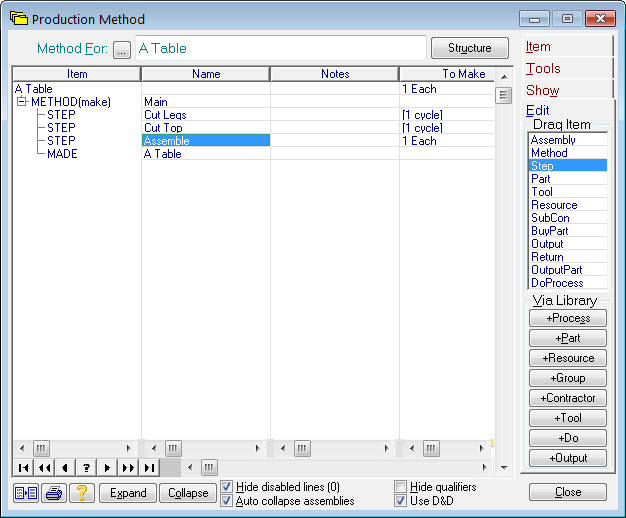Select OutputPart in Drag Item list

coord(568,270)
